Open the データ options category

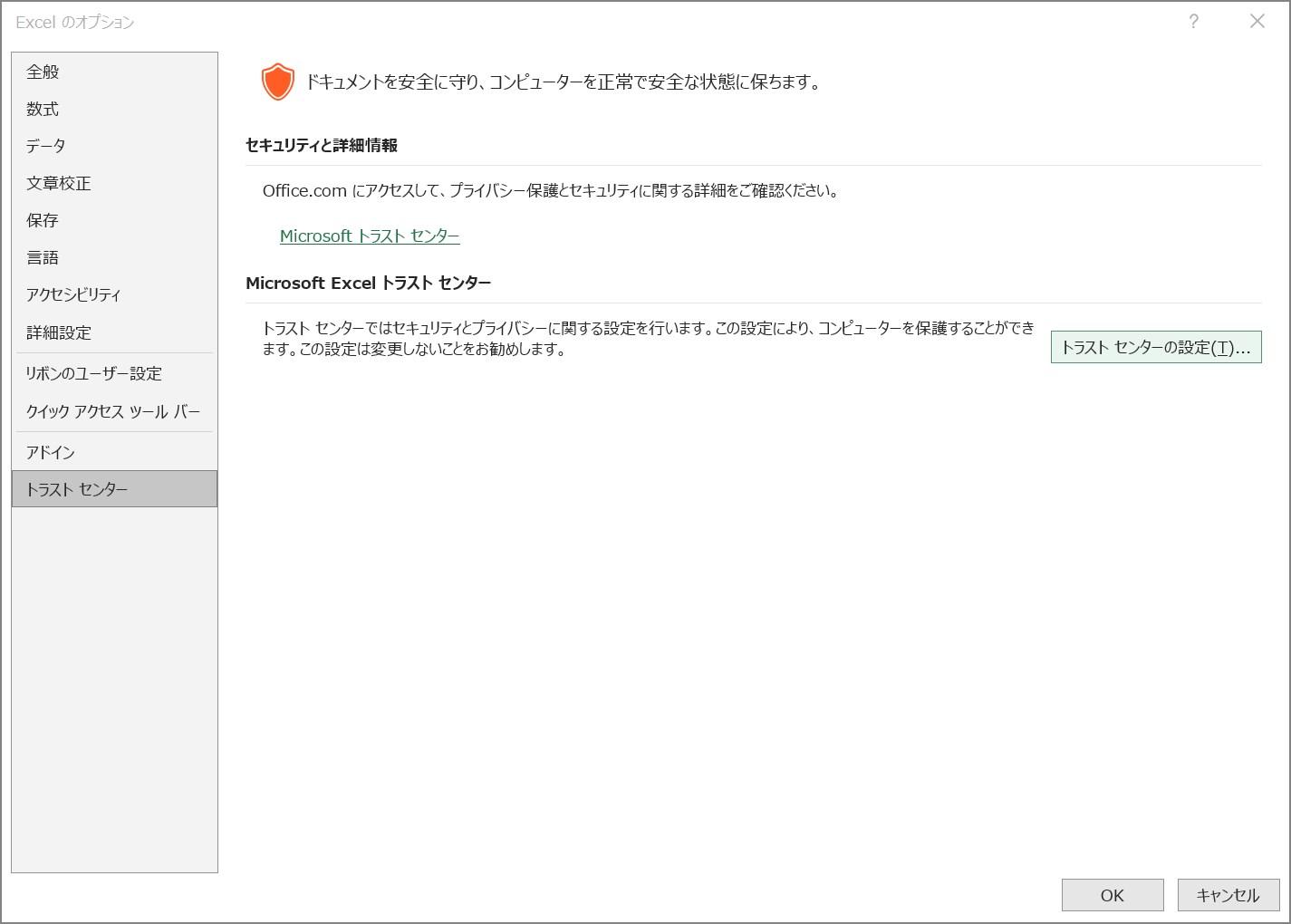pos(45,146)
